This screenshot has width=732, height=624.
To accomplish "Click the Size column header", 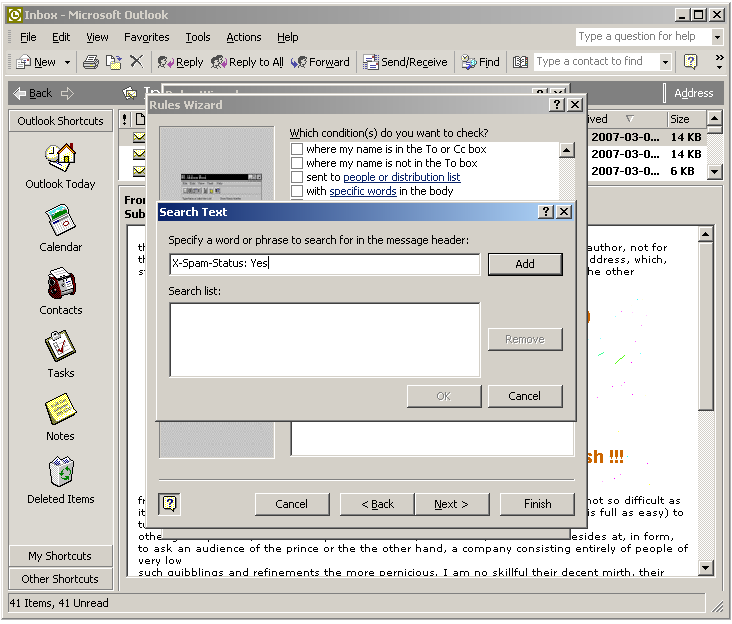I will pyautogui.click(x=685, y=119).
